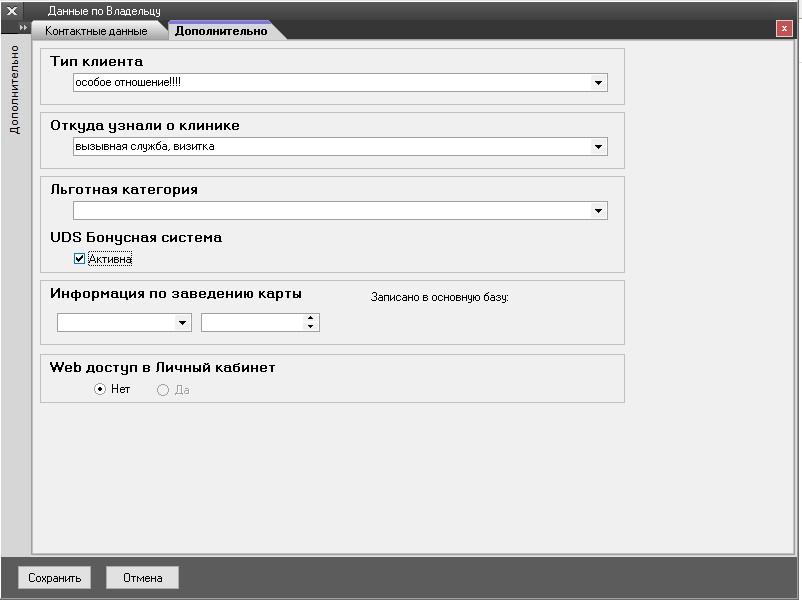This screenshot has width=802, height=603.
Task: Close the panel with the red x button
Action: (784, 29)
